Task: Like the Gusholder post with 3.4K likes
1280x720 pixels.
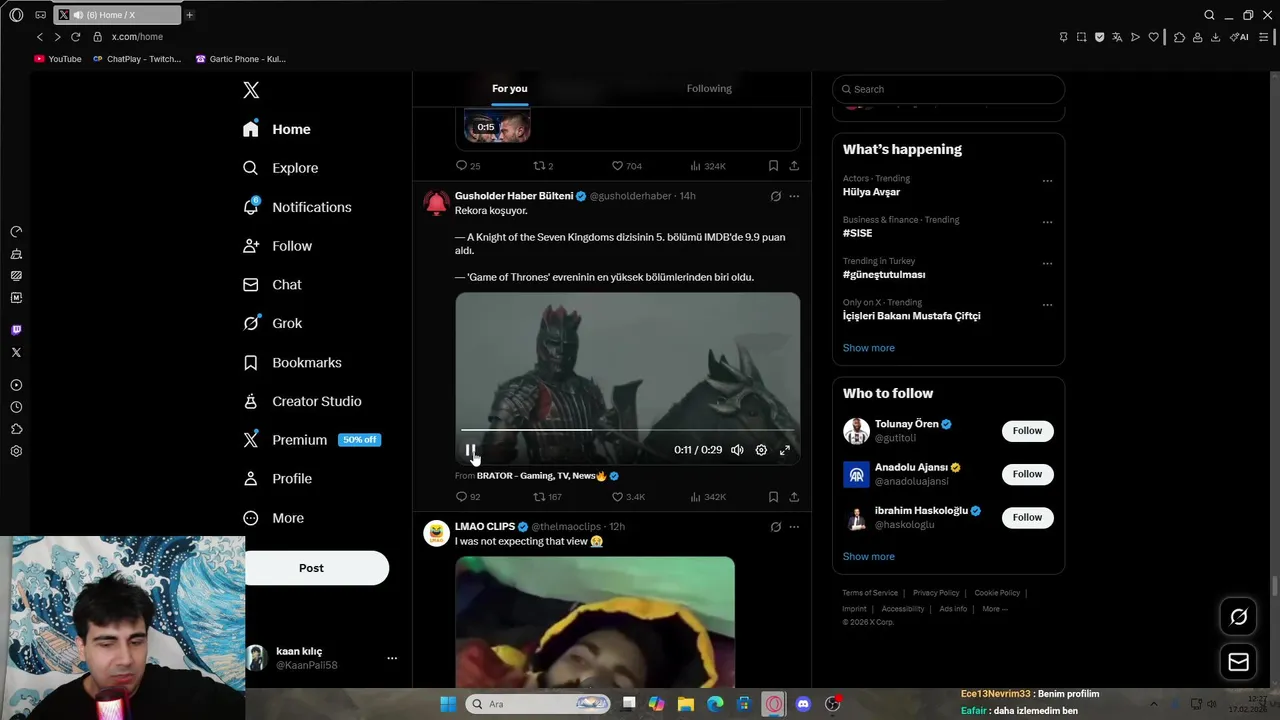Action: (x=628, y=497)
